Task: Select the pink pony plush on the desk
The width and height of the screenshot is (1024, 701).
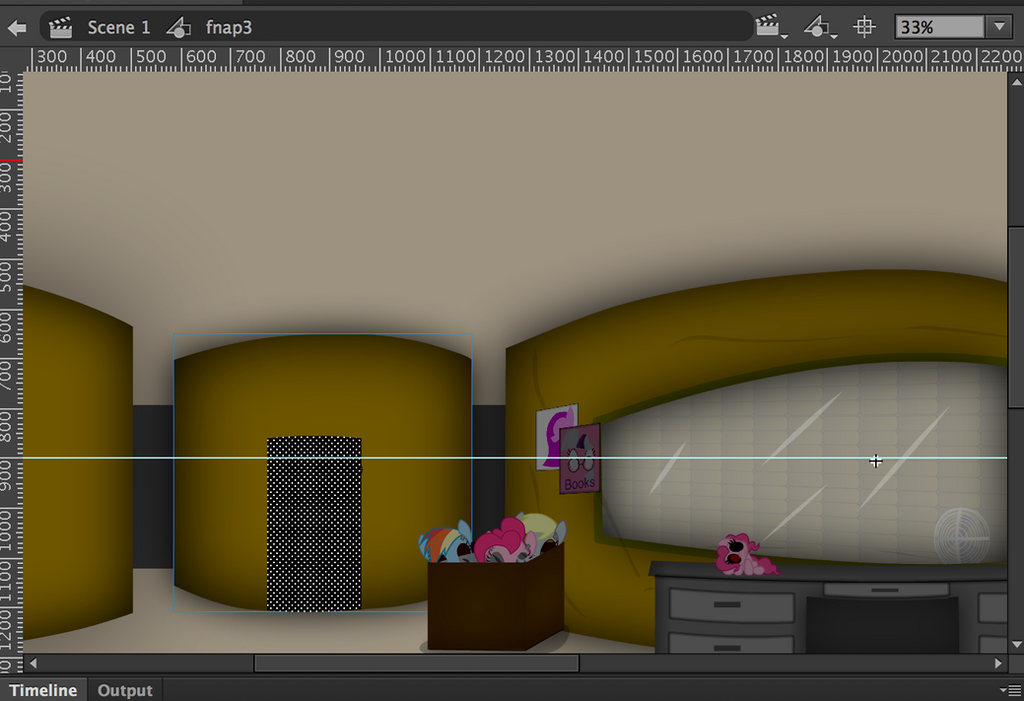Action: (x=746, y=555)
